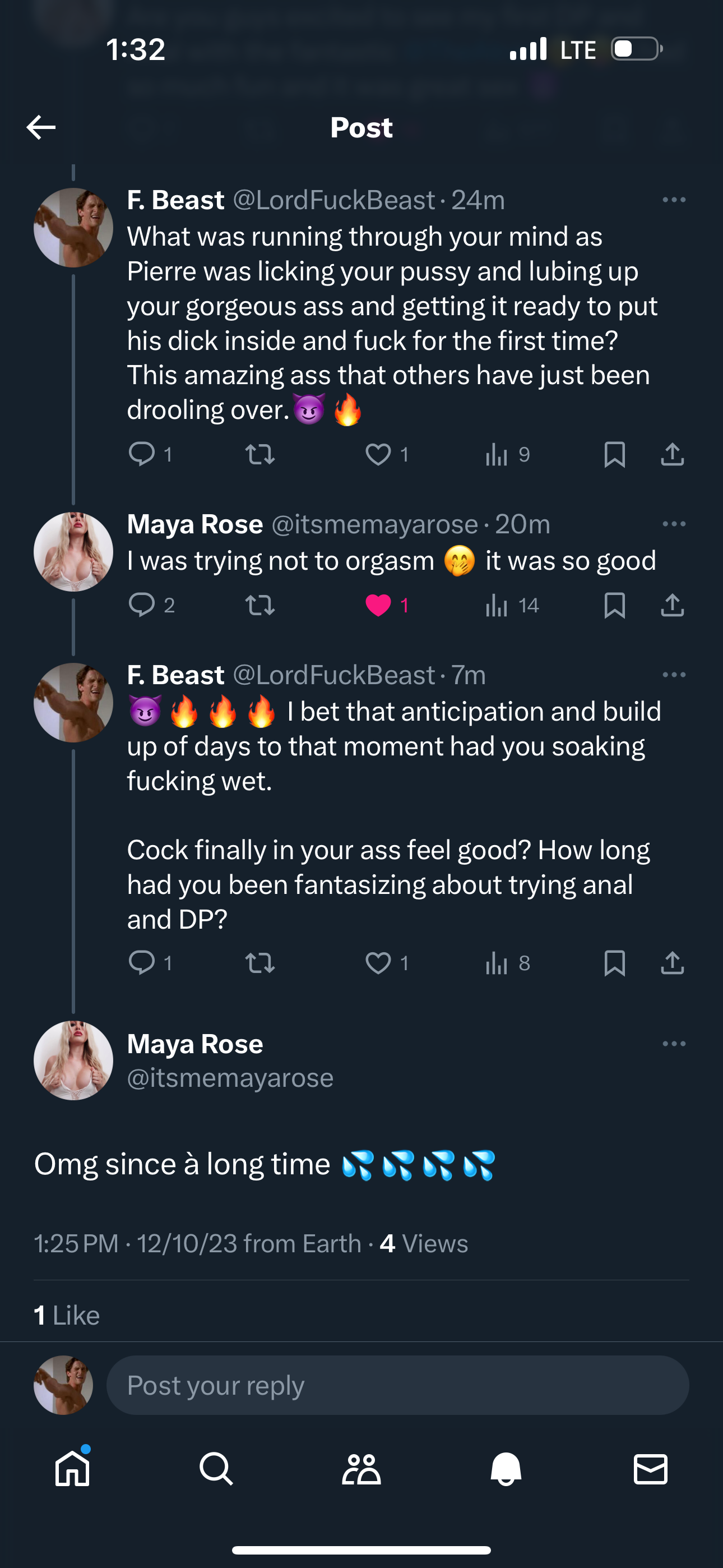View analytics on Maya Rose's 20m reply
The width and height of the screenshot is (723, 1568).
497,605
